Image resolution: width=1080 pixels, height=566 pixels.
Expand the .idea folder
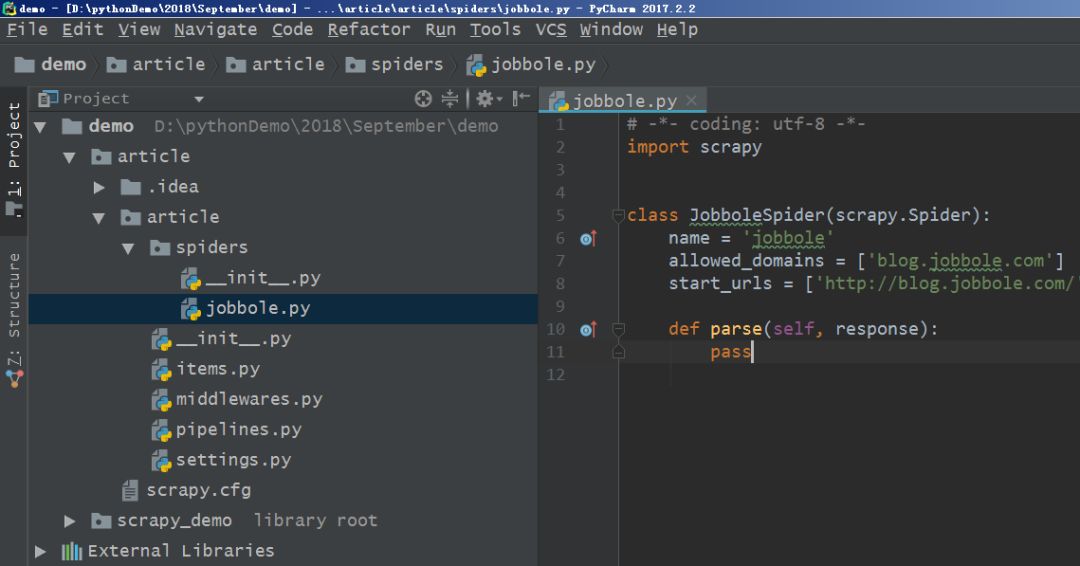[99, 187]
